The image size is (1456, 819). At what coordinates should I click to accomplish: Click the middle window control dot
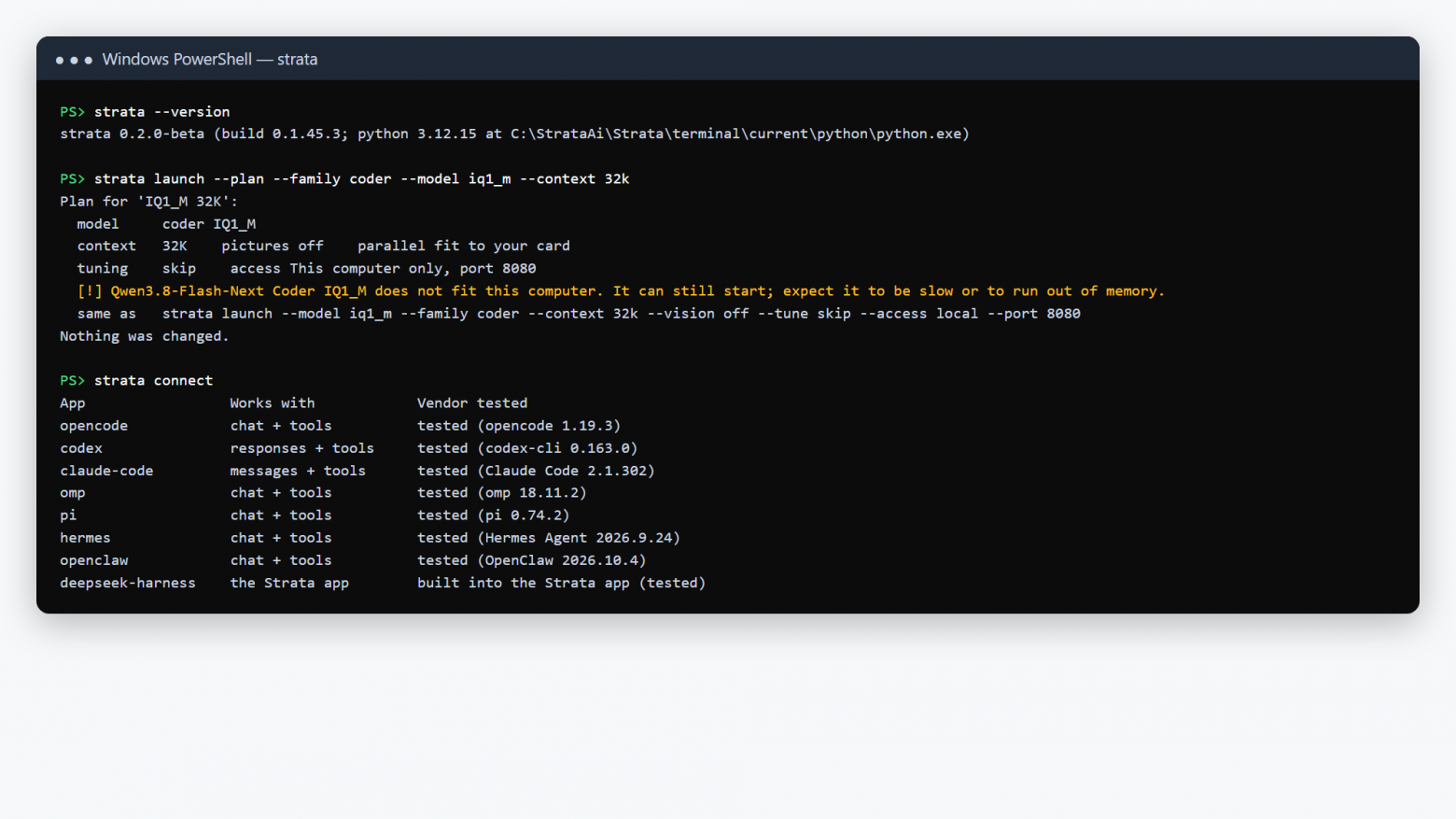tap(74, 60)
